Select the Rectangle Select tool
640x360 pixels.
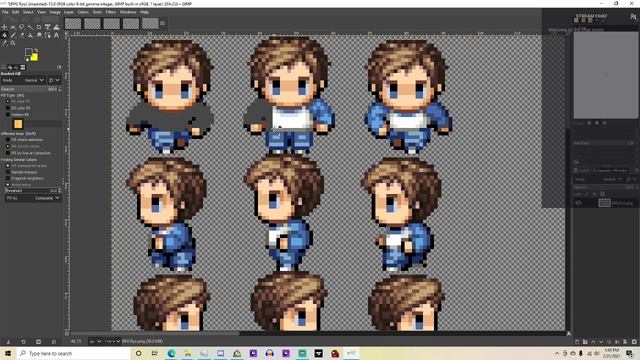tap(13, 27)
